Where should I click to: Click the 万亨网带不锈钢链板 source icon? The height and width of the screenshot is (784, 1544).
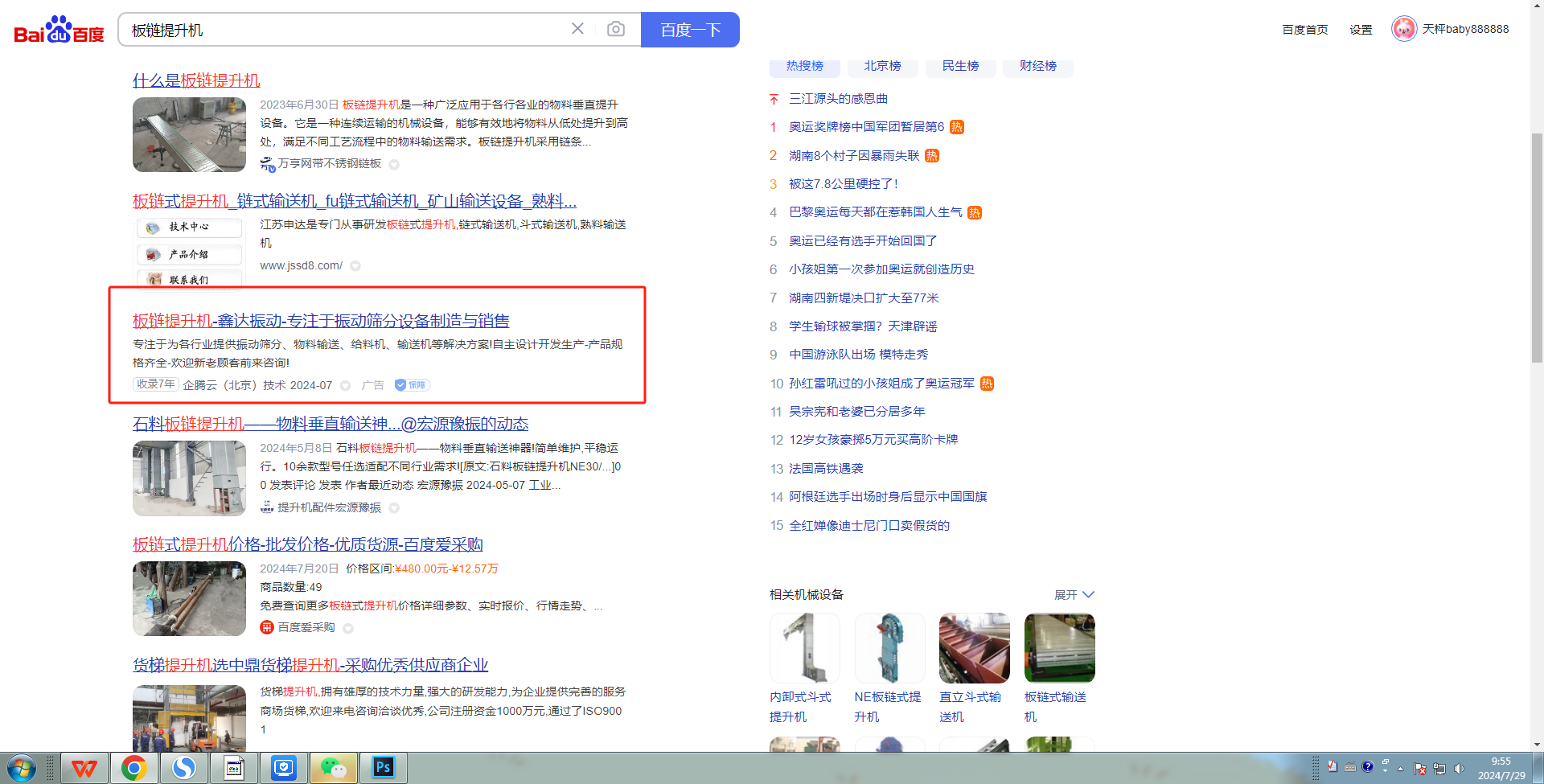click(268, 164)
